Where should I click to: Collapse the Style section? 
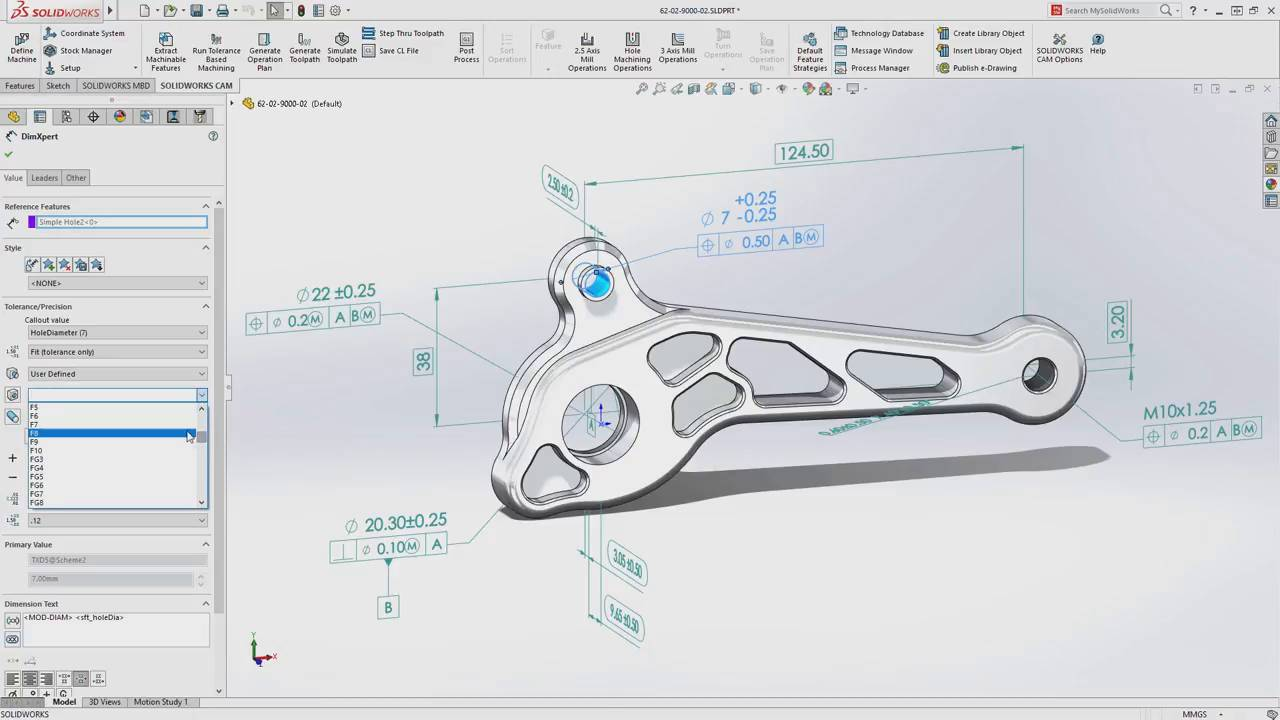pyautogui.click(x=206, y=248)
